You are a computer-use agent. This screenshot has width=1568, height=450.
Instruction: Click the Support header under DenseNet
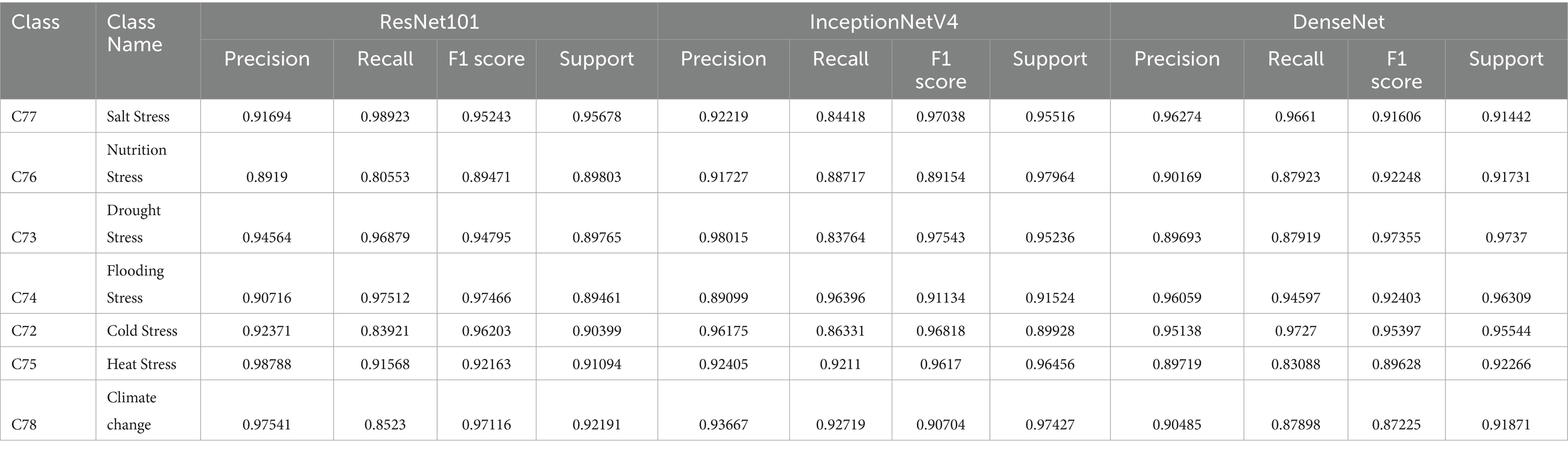point(1505,59)
